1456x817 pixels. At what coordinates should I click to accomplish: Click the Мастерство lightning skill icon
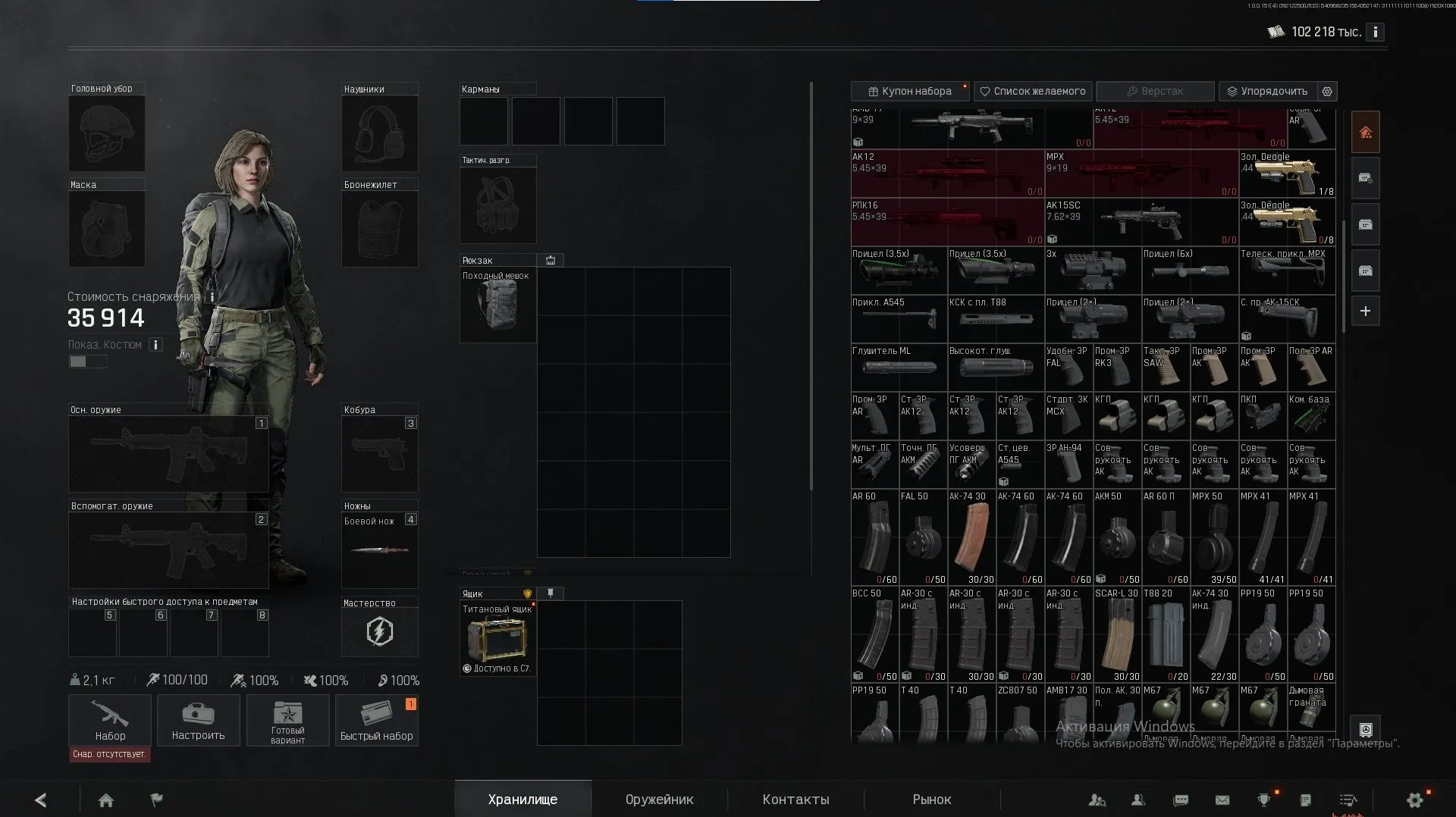[x=379, y=631]
